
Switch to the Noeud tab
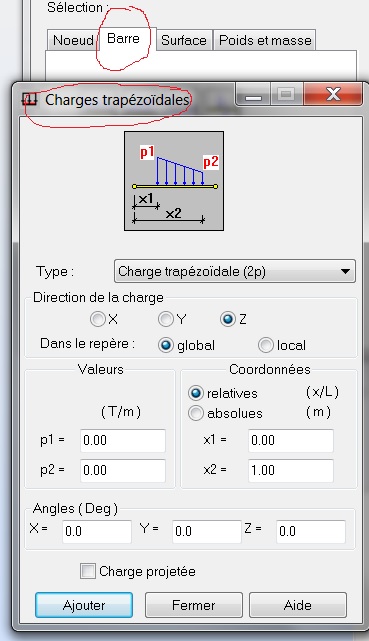[x=73, y=40]
